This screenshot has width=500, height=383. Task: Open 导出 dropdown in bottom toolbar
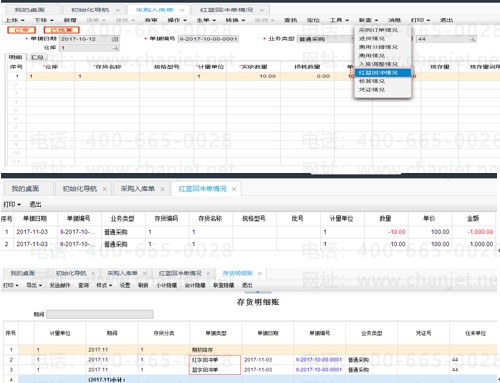tap(34, 285)
